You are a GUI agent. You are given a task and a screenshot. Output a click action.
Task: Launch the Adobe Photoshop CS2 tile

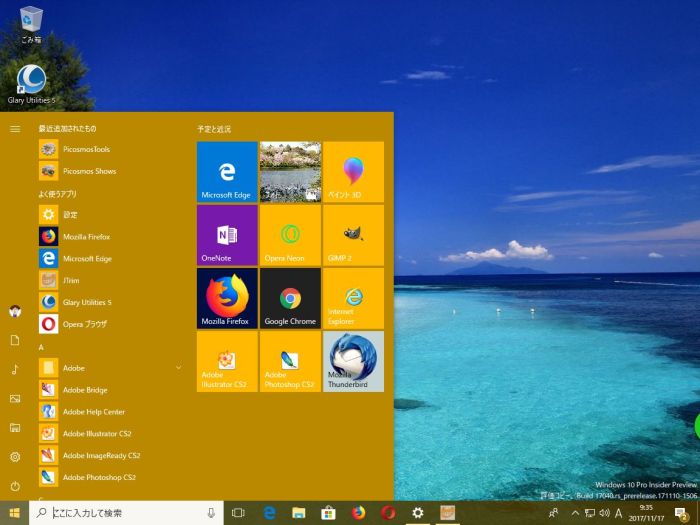pyautogui.click(x=290, y=361)
